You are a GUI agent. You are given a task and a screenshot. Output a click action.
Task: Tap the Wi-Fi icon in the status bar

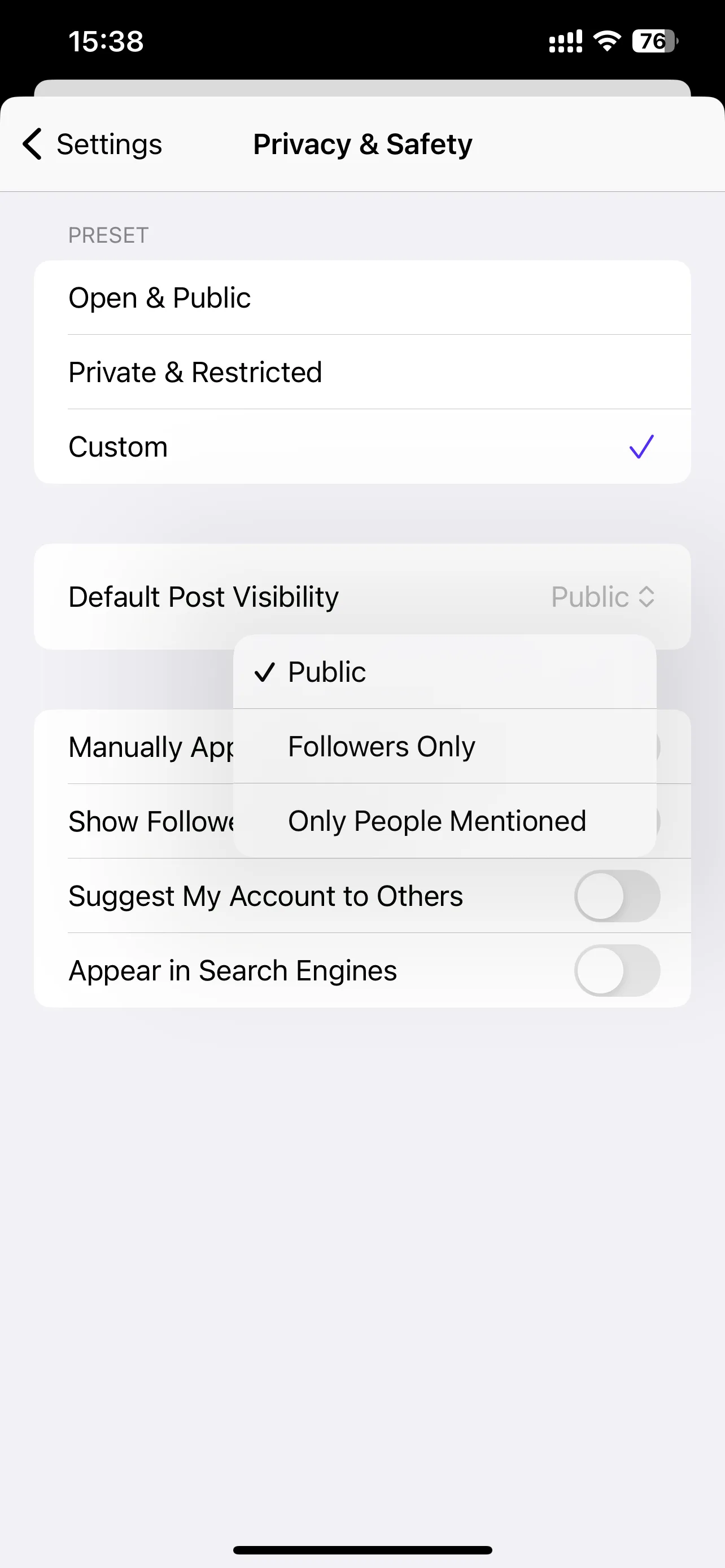click(607, 41)
